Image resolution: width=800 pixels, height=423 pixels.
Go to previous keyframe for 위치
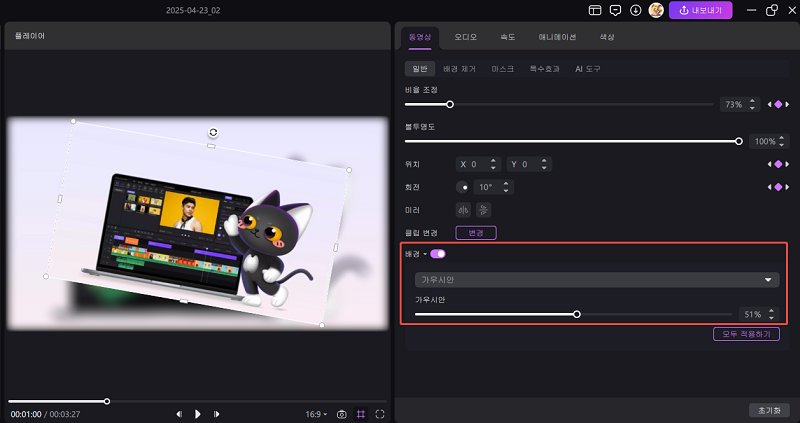(x=770, y=164)
